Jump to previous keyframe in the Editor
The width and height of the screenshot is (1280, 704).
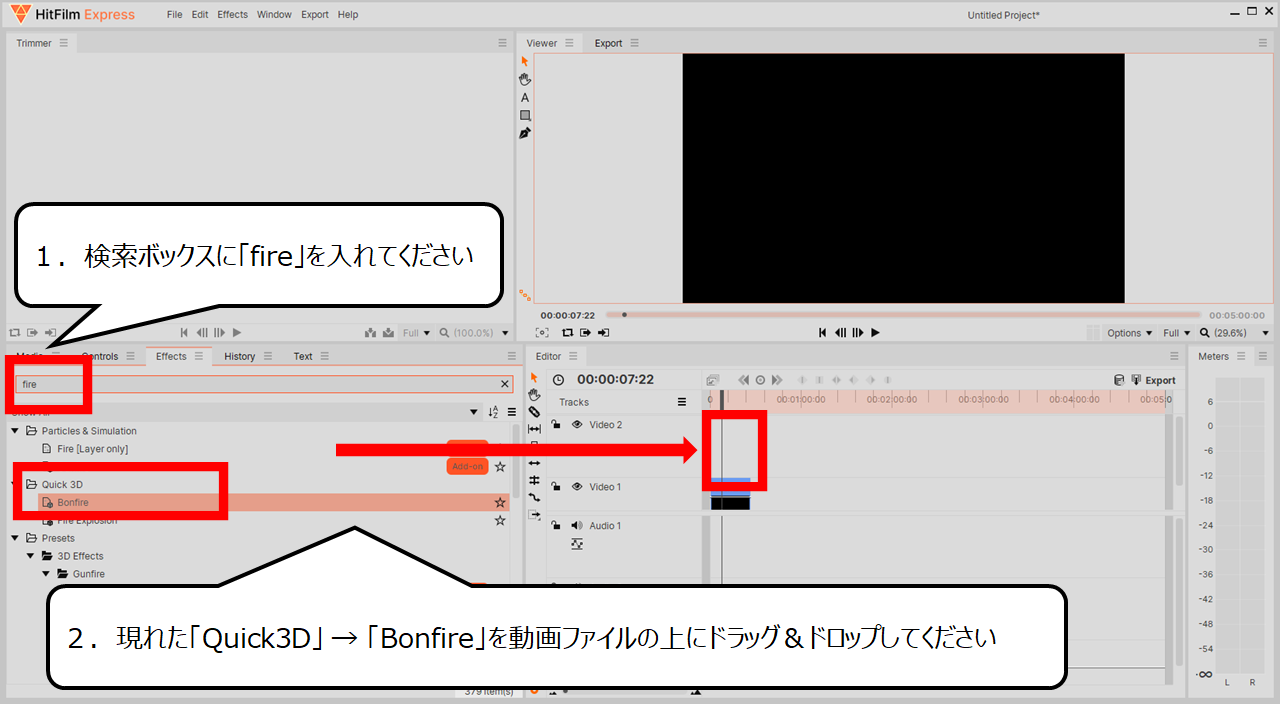pyautogui.click(x=743, y=380)
